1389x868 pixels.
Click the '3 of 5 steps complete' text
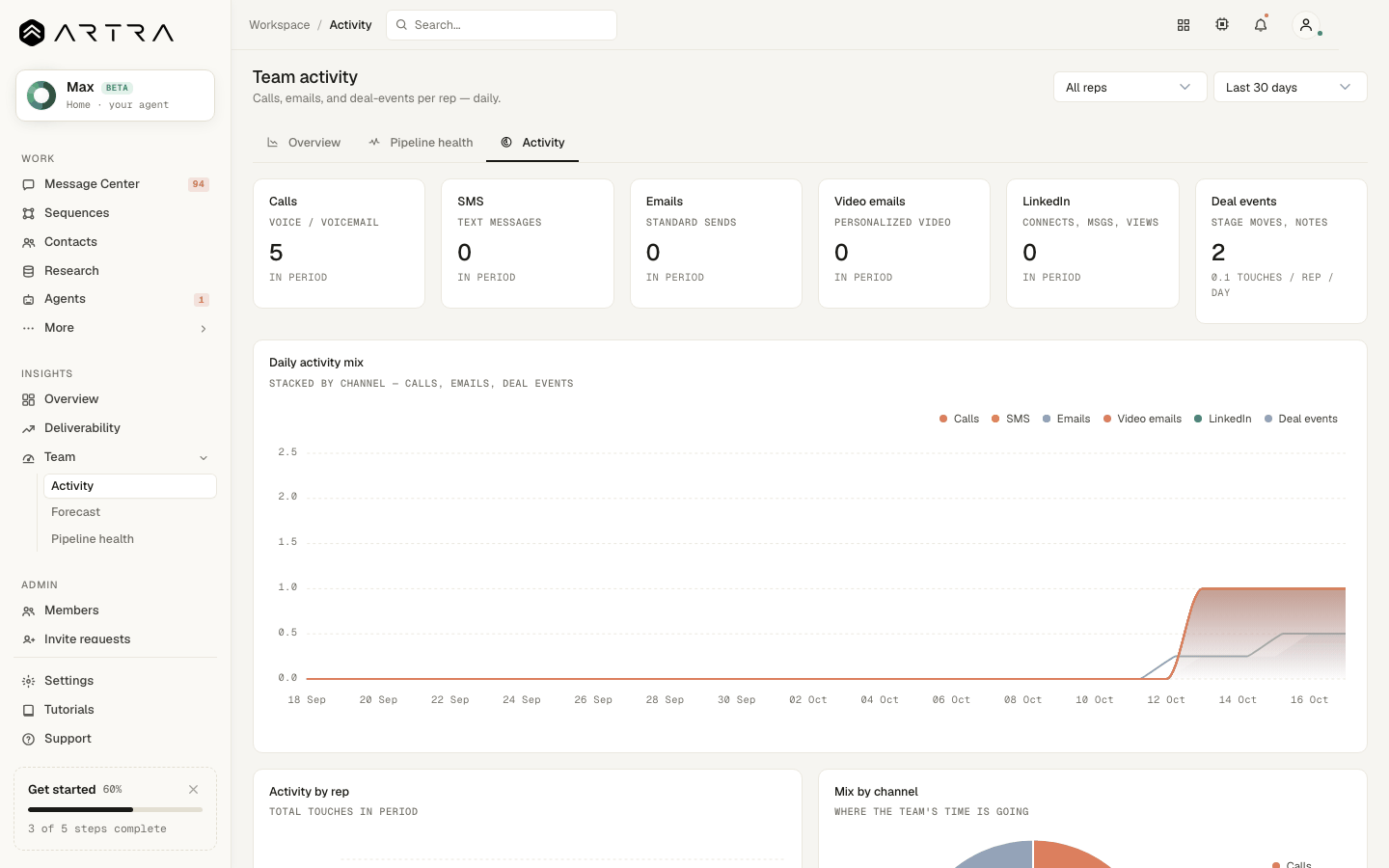coord(97,828)
